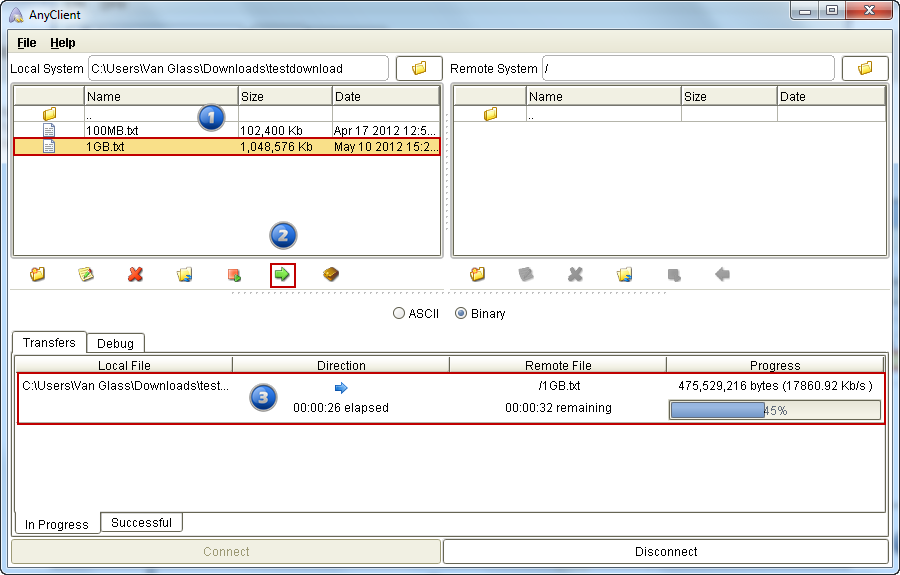Click the 1GB.txt transfer progress bar

774,410
